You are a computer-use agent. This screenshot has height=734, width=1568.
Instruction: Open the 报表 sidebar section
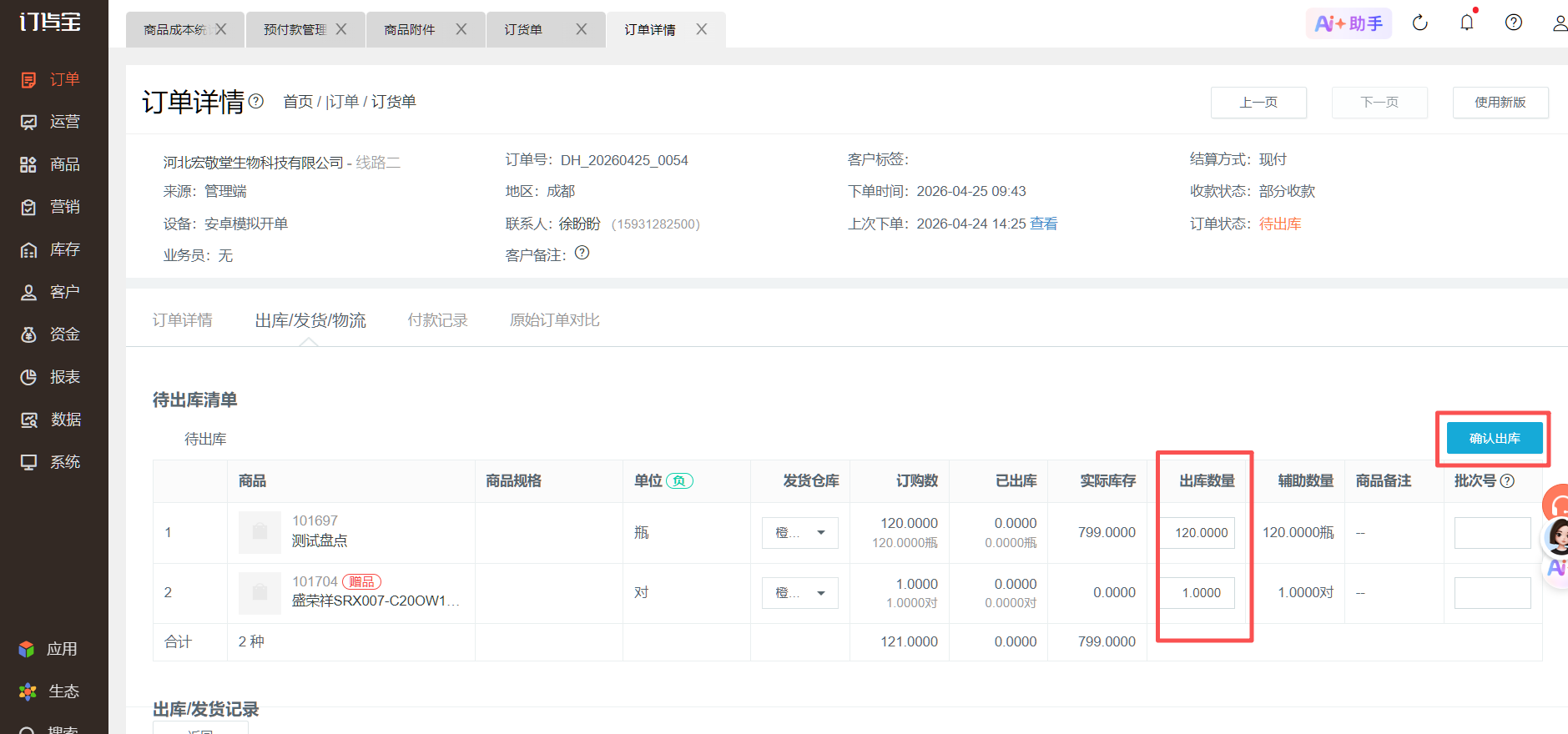[50, 377]
